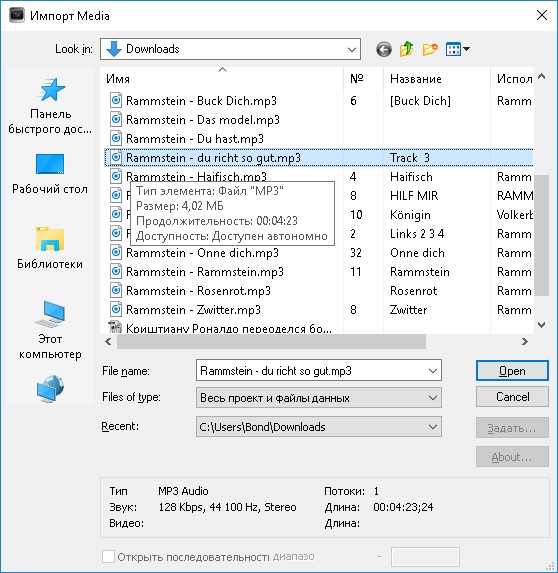Open Библиотеки in the sidebar
558x573 pixels.
click(x=50, y=248)
